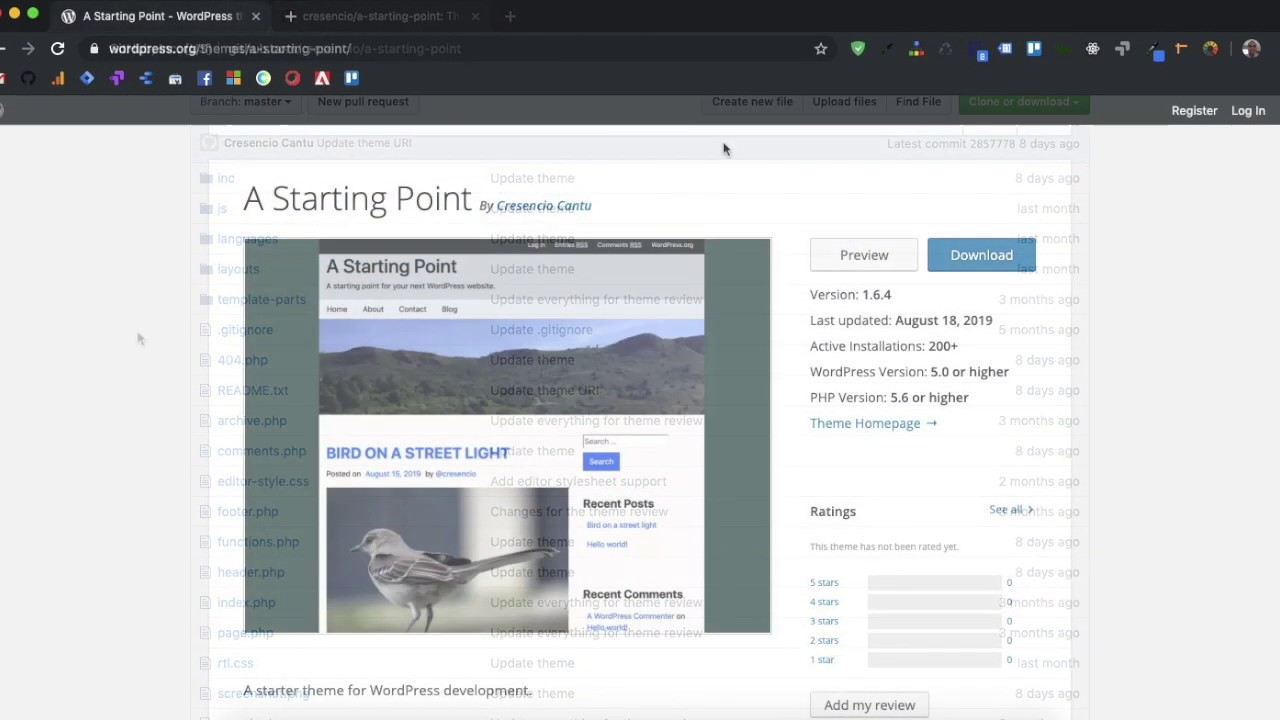Filter reviews by 3 stars
Viewport: 1280px width, 720px height.
(824, 621)
